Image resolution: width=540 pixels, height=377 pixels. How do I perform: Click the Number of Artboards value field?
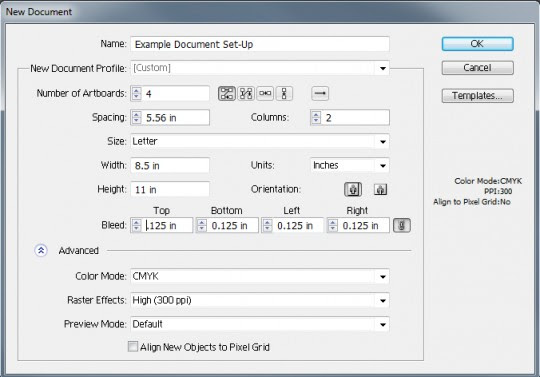(176, 94)
